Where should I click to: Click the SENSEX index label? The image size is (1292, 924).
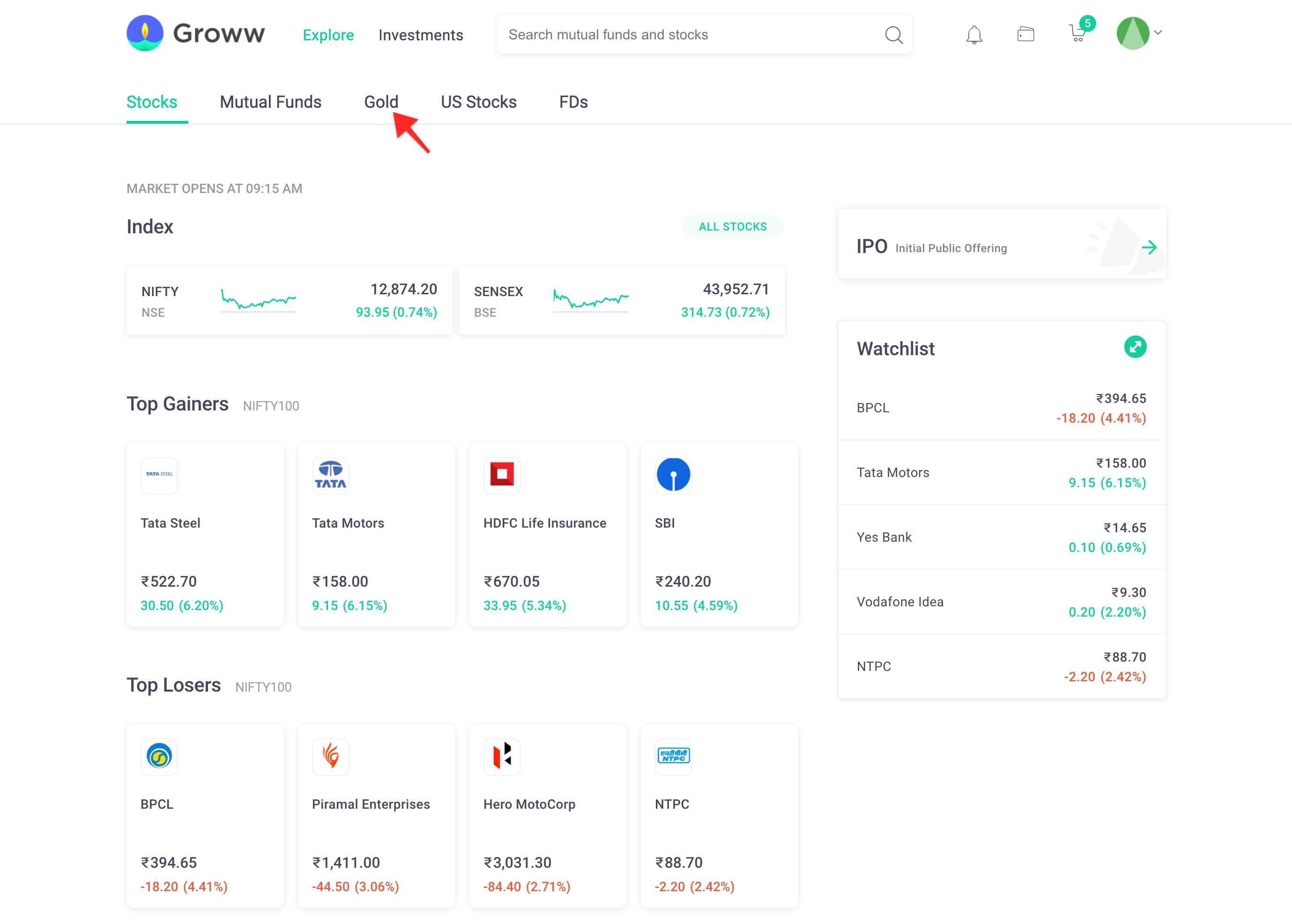tap(498, 292)
